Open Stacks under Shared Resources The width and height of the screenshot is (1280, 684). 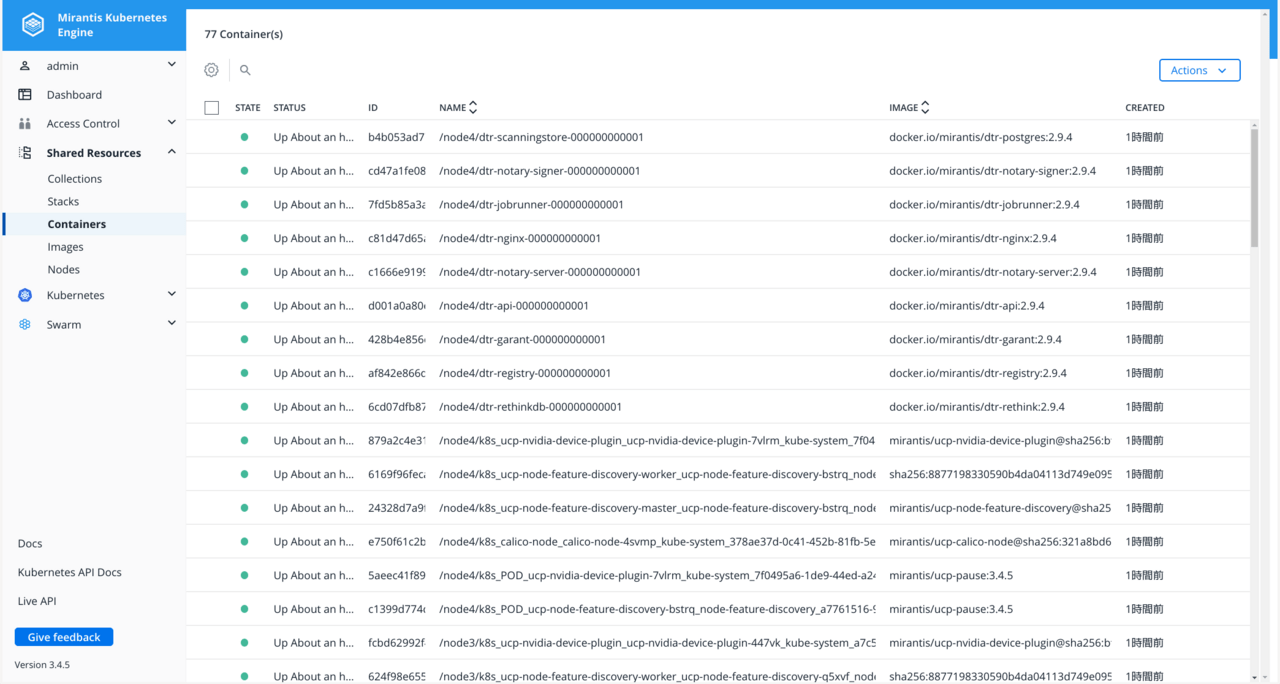[63, 202]
